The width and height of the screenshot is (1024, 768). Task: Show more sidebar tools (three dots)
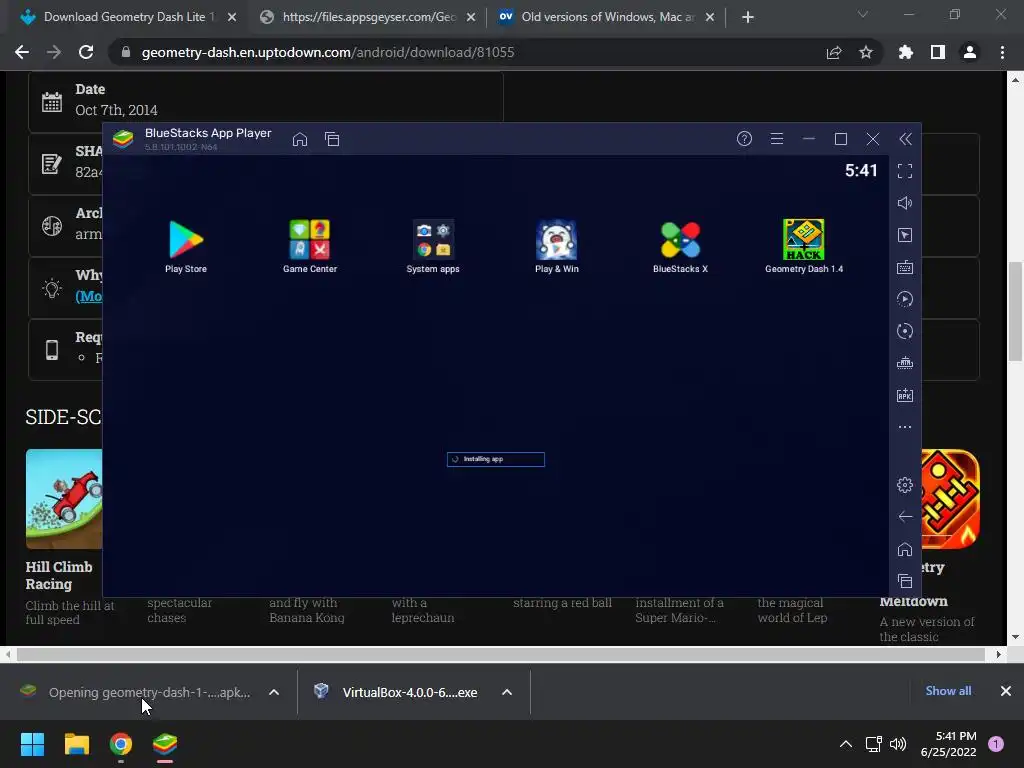[904, 427]
